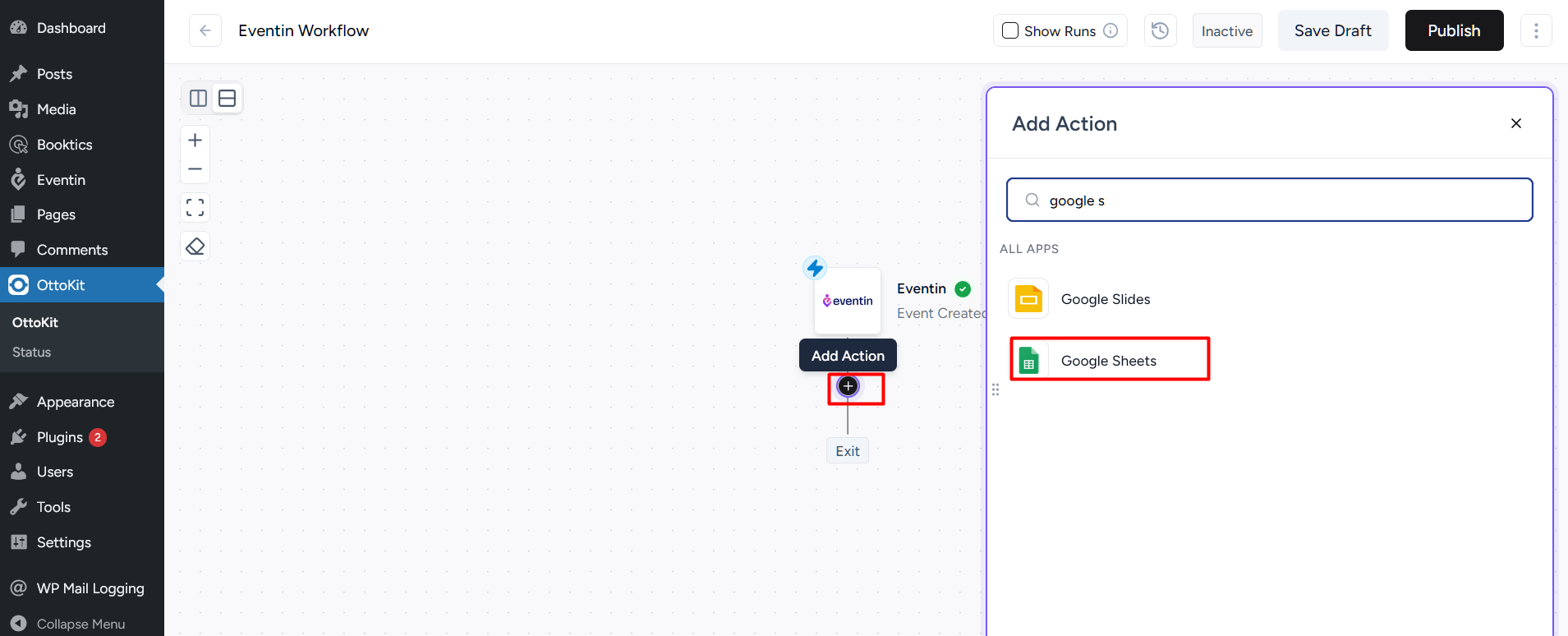Grab the panel drag handle dots
Viewport: 1568px width, 636px height.
(996, 389)
